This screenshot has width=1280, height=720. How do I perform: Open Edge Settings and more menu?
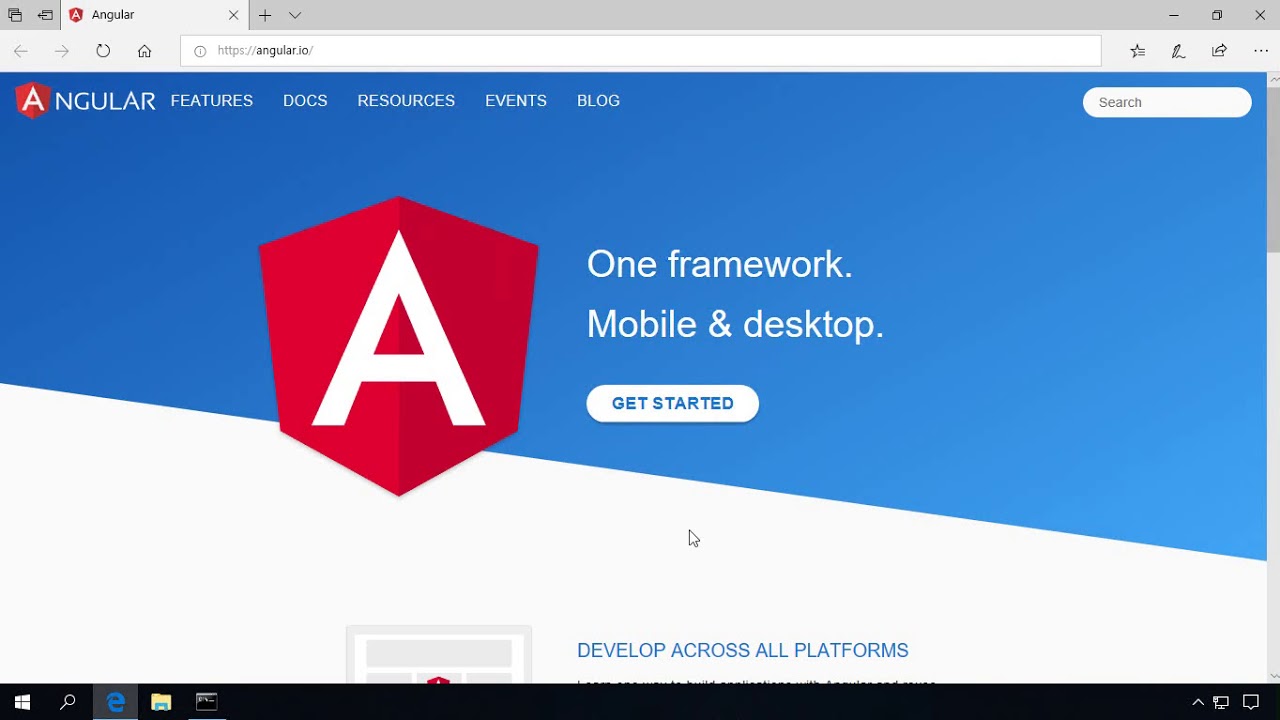point(1260,51)
